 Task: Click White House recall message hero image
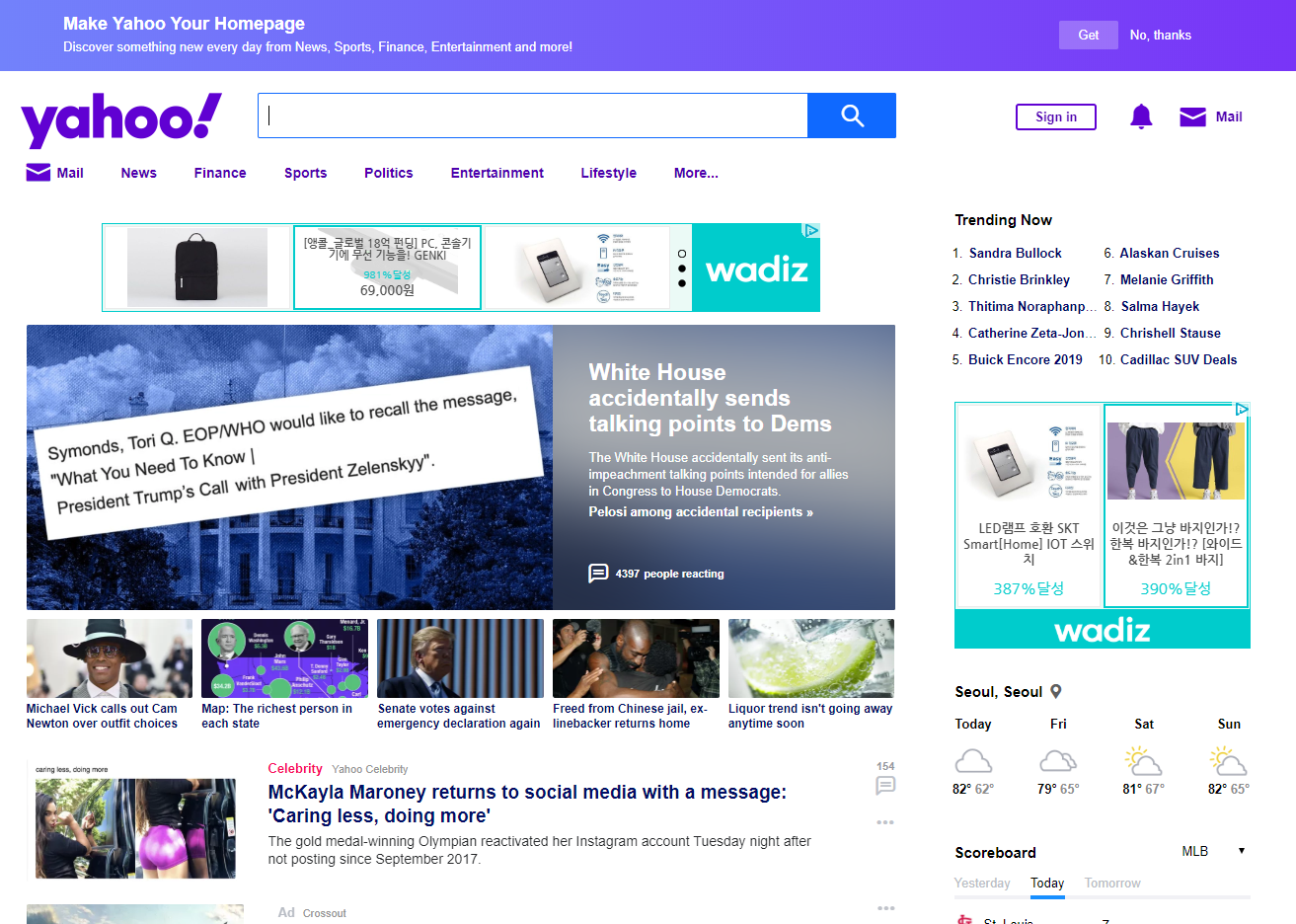[289, 467]
